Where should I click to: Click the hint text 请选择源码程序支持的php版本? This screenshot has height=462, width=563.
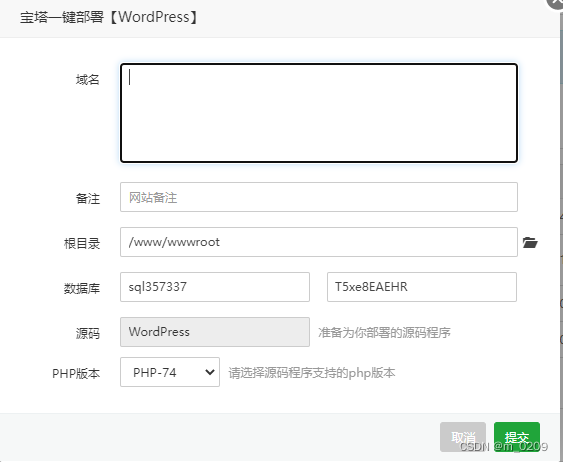click(312, 373)
